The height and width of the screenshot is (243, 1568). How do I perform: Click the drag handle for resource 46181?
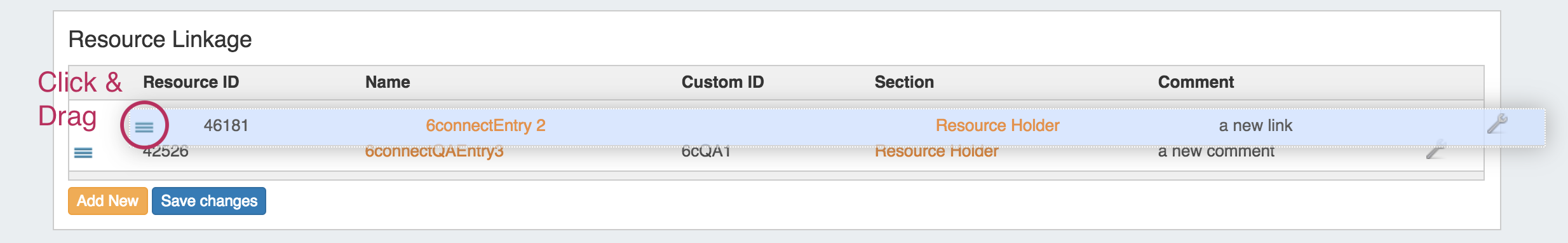pyautogui.click(x=144, y=127)
